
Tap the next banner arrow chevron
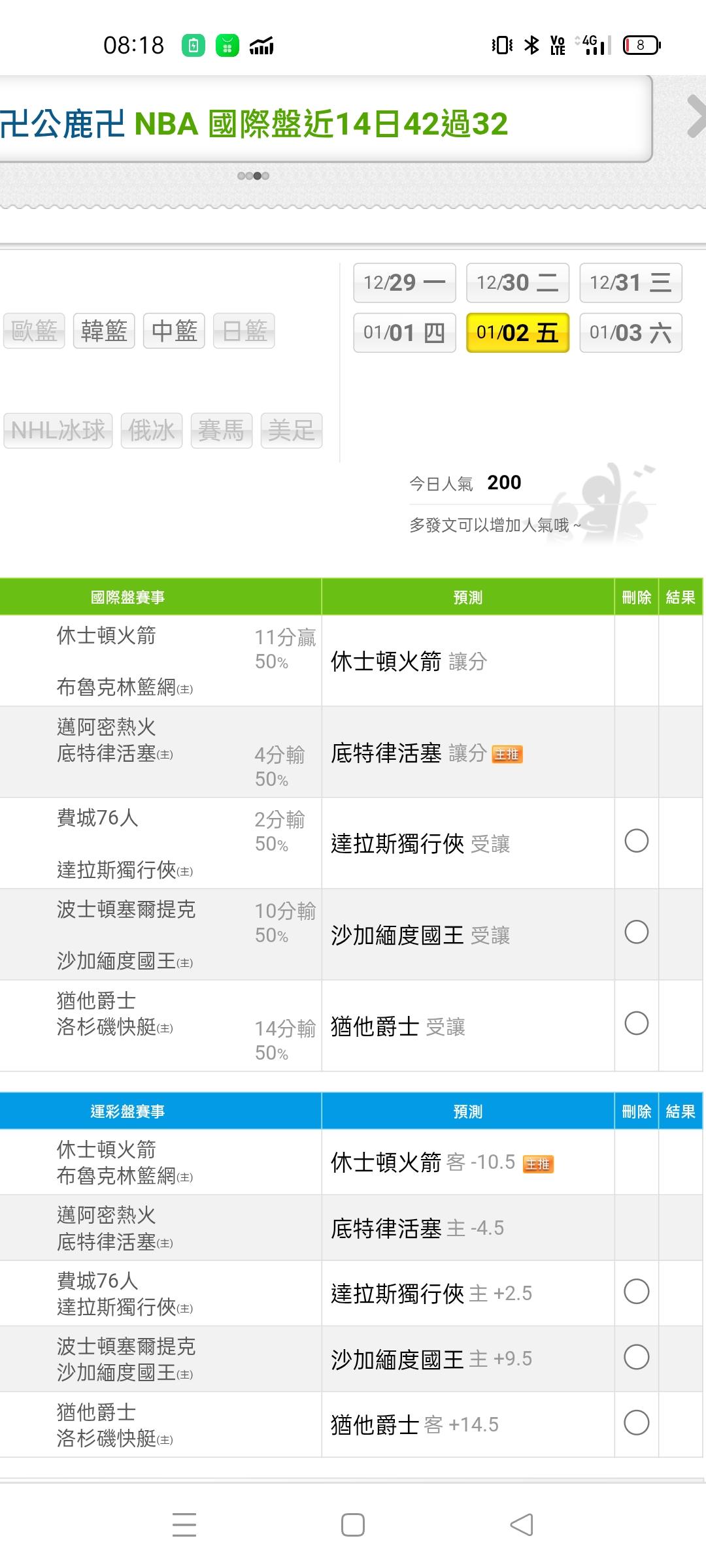tap(696, 116)
